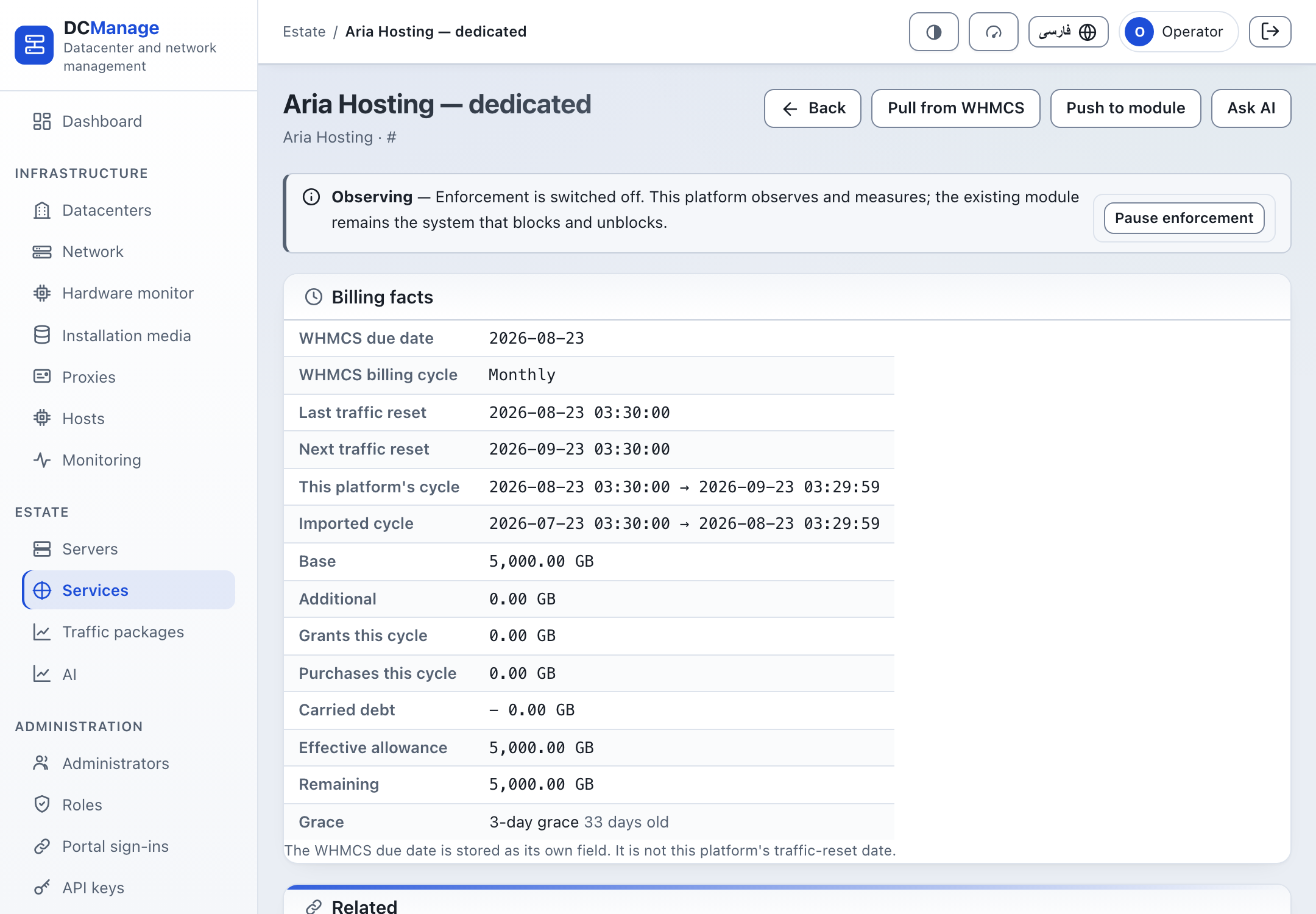Screen dimensions: 1316x914
Task: Navigate to Hardware monitor
Action: point(129,293)
